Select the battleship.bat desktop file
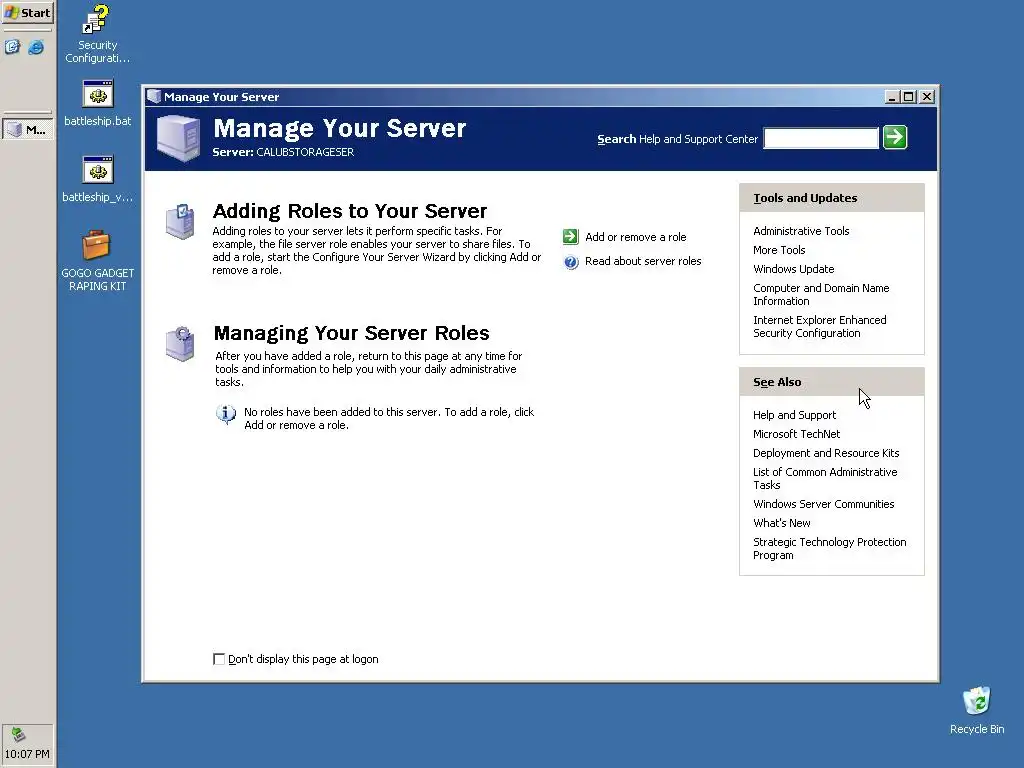Image resolution: width=1024 pixels, height=768 pixels. [x=97, y=103]
